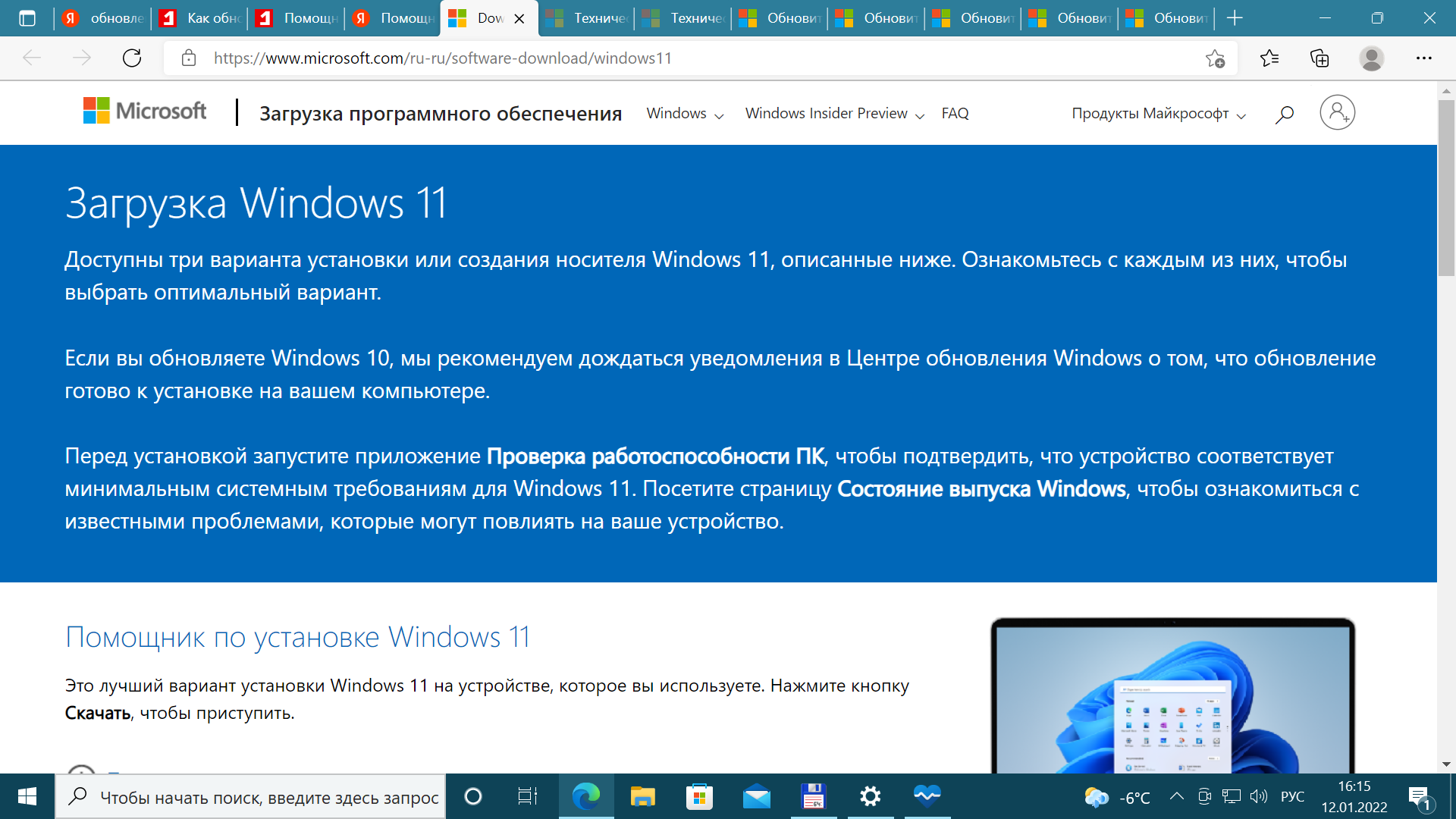The height and width of the screenshot is (819, 1456).
Task: Open the Загрузка программного обеспечения link
Action: click(441, 114)
